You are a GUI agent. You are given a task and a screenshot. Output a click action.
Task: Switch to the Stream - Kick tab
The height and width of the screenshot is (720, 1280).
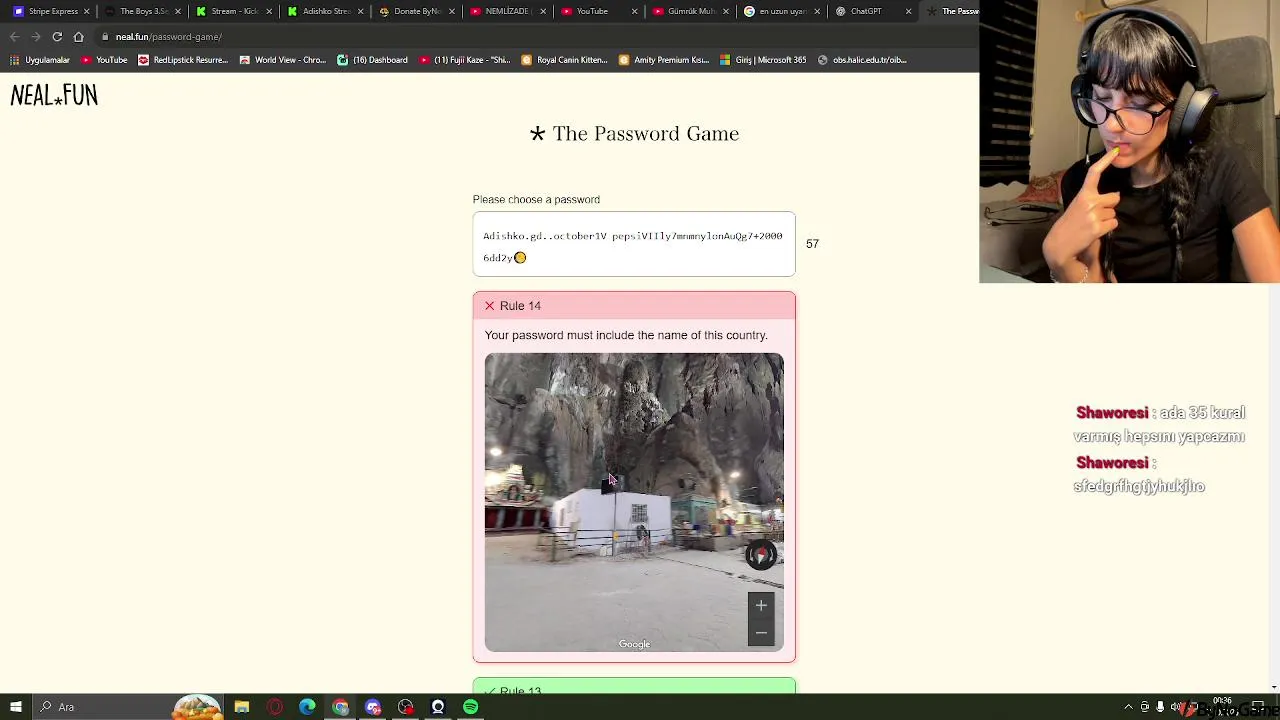[234, 11]
